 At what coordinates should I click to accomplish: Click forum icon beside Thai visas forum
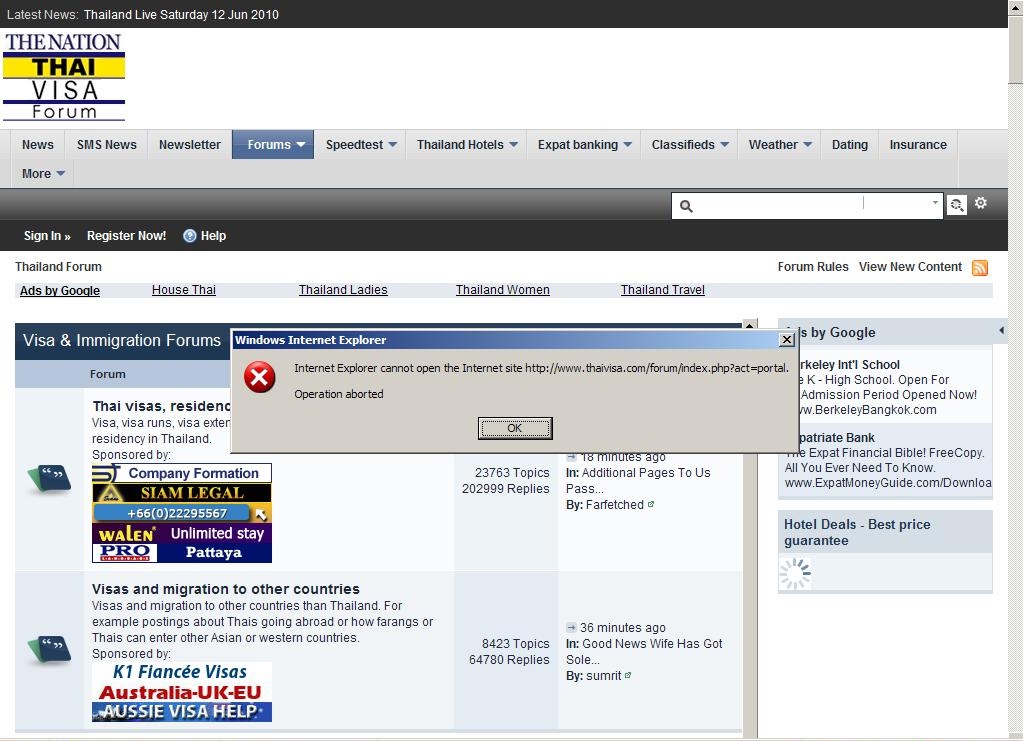[50, 479]
